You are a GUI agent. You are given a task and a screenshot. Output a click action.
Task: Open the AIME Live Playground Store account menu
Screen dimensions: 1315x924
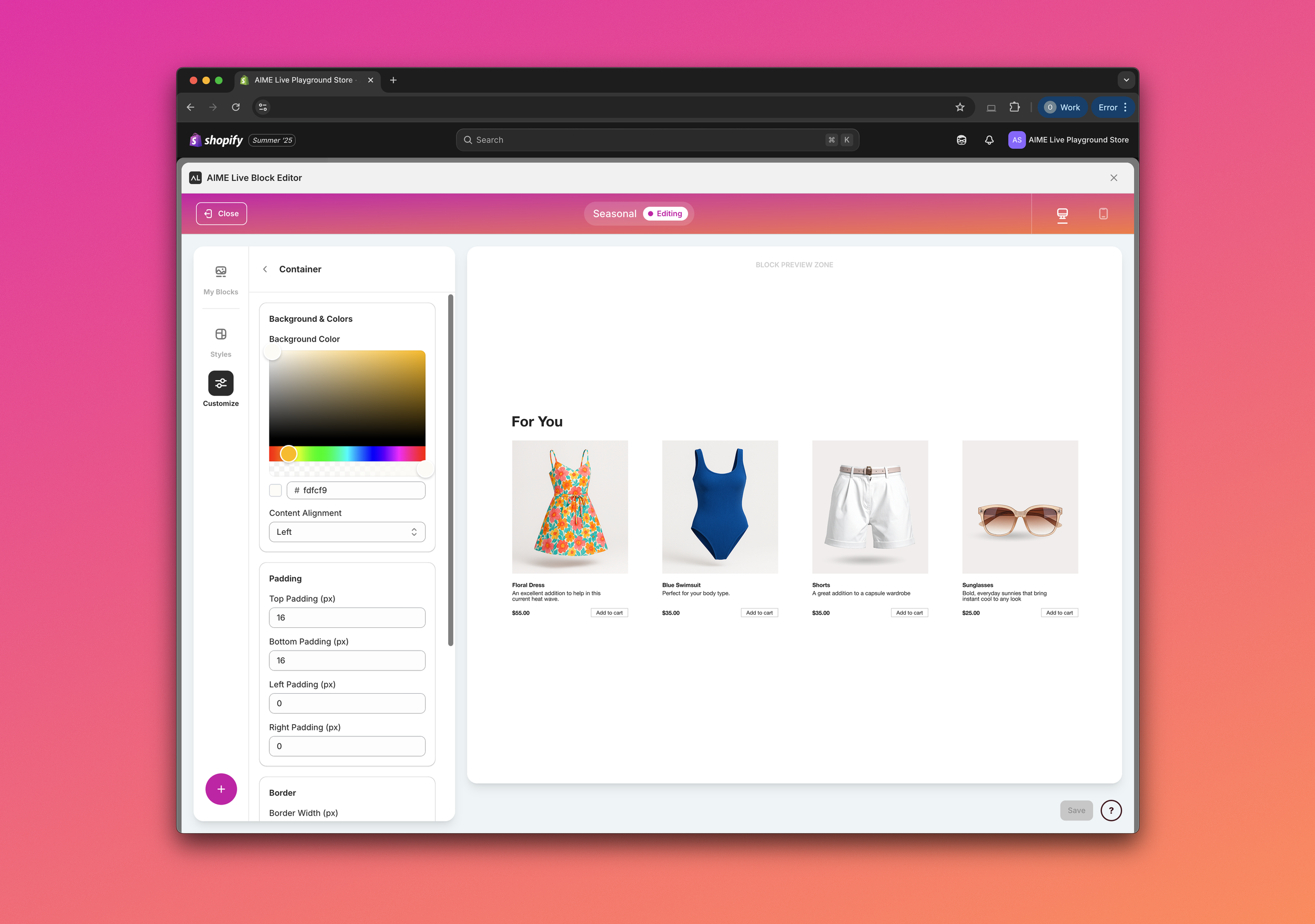[1068, 140]
